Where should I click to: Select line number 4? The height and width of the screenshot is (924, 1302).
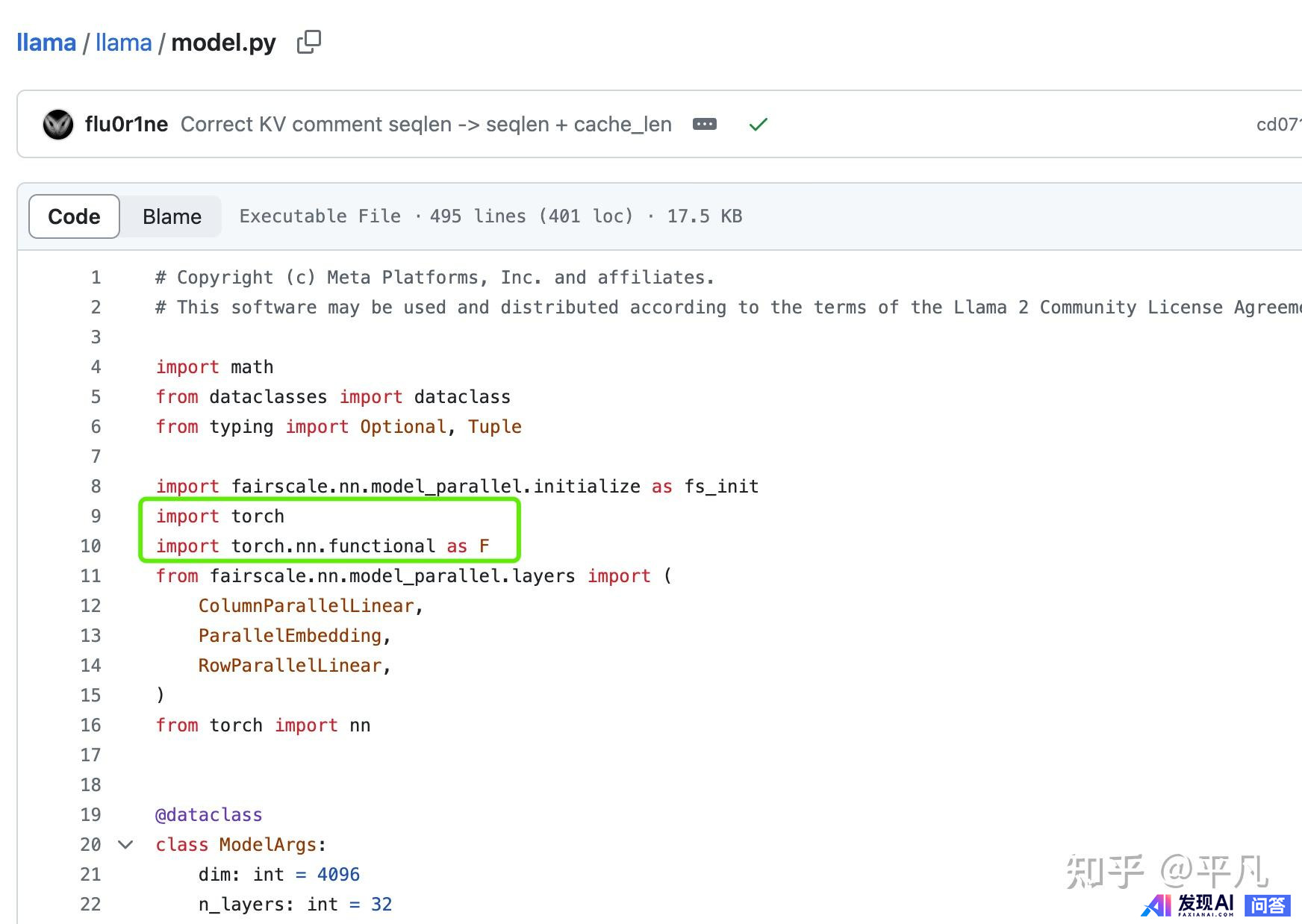(x=96, y=367)
